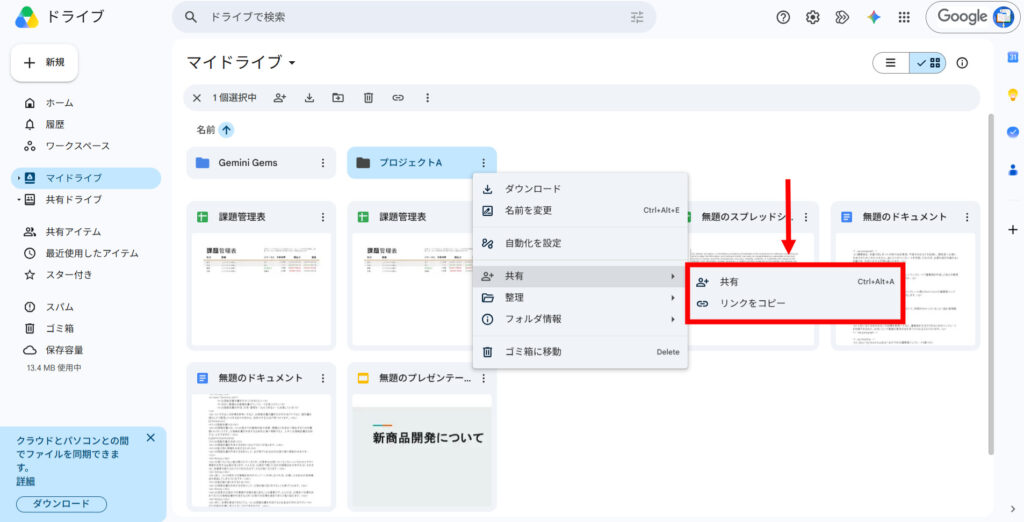Screen dimensions: 1024x522
Task: Choose ダウンロード from the context menu
Action: click(580, 189)
